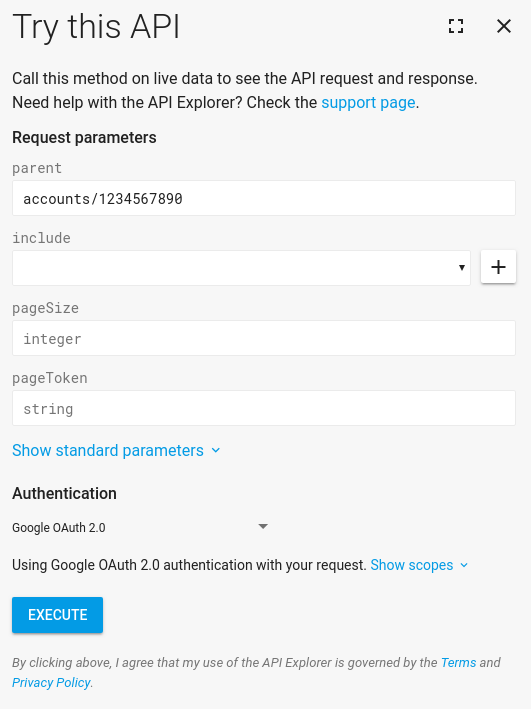This screenshot has height=709, width=531.
Task: Expand Show scopes
Action: point(412,565)
